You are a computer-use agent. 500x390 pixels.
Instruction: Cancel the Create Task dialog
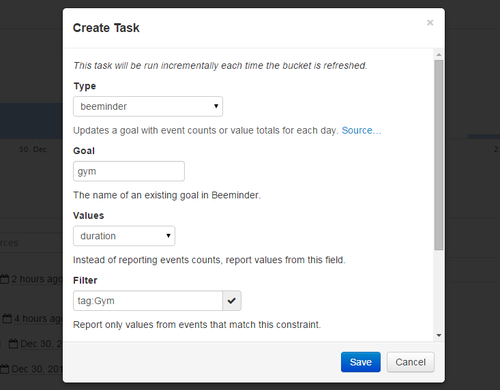coord(410,362)
